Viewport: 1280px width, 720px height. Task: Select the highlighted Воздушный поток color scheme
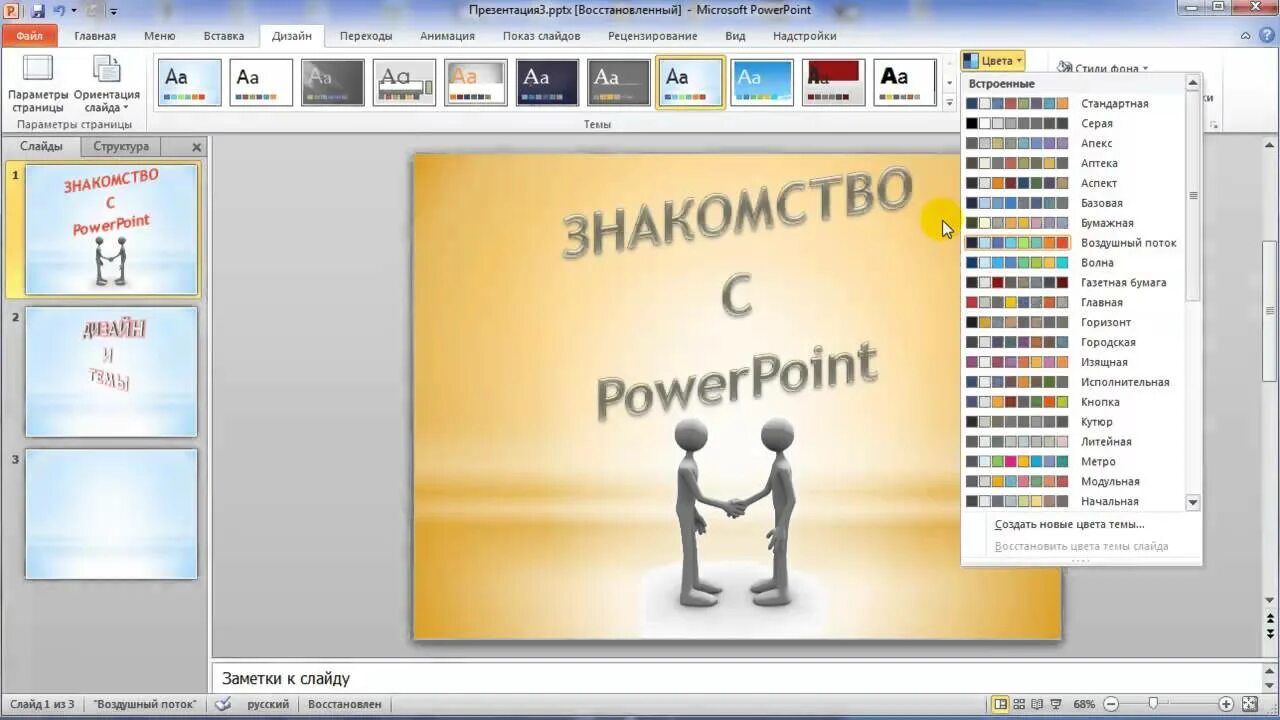tap(1076, 243)
